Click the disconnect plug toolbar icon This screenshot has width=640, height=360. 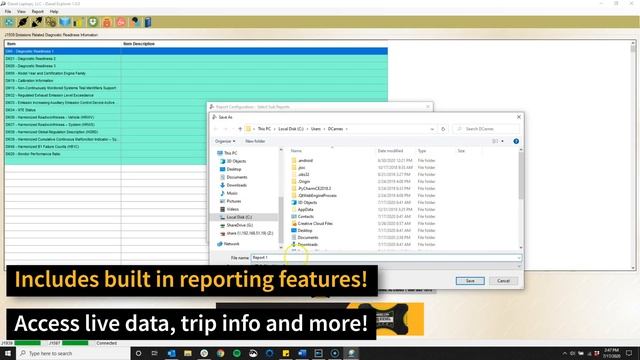point(37,22)
